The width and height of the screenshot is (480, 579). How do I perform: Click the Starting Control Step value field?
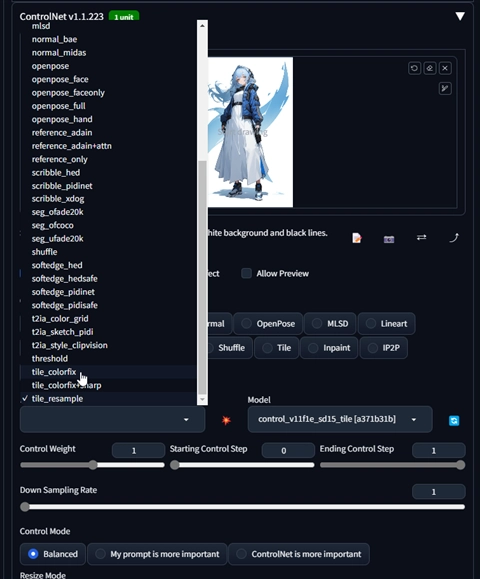pos(288,450)
